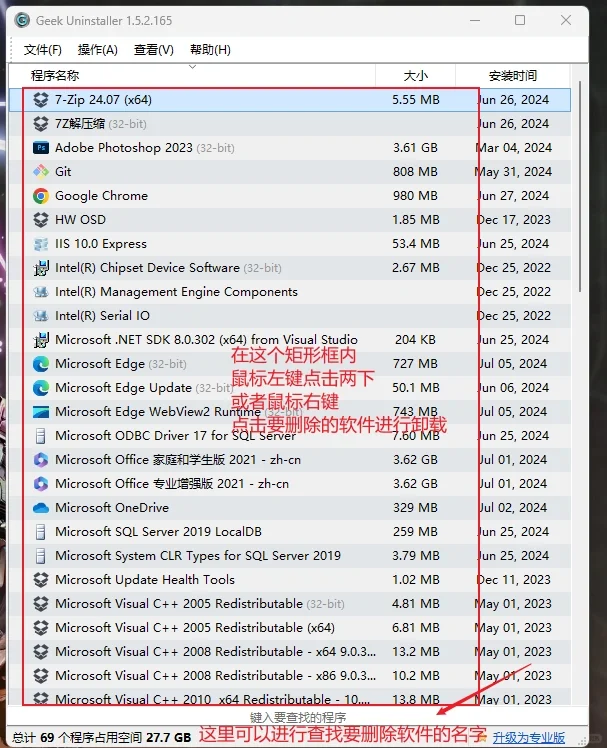Click the Microsoft Edge Update icon
This screenshot has height=748, width=607.
click(41, 388)
